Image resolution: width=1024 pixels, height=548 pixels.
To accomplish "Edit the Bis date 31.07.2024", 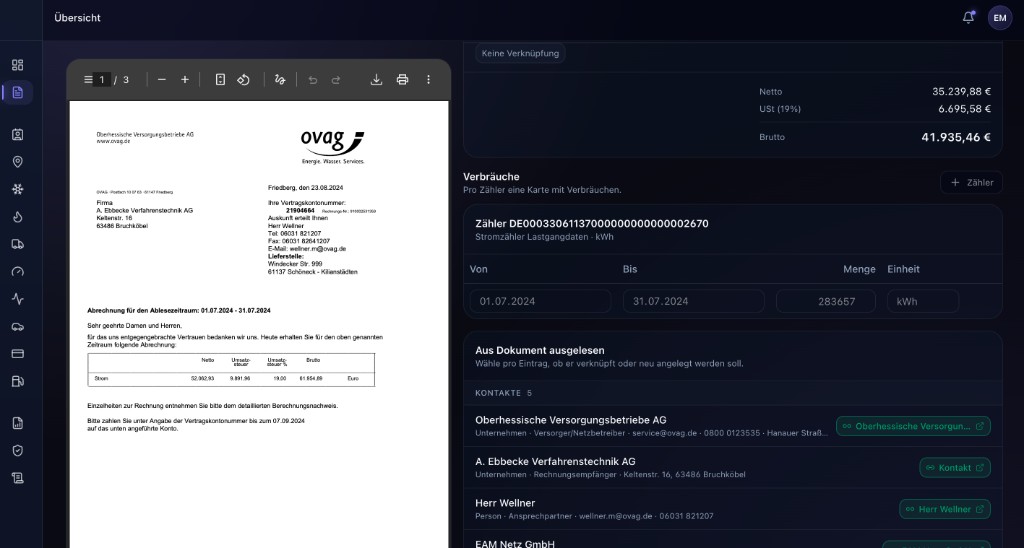I will click(x=694, y=301).
